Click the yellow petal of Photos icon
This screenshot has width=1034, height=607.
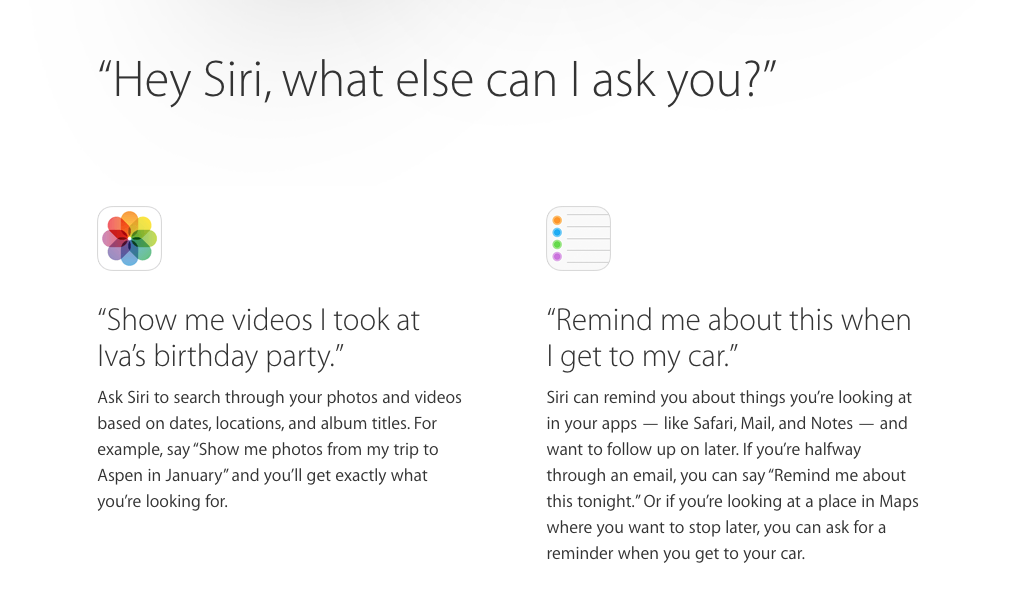[143, 225]
